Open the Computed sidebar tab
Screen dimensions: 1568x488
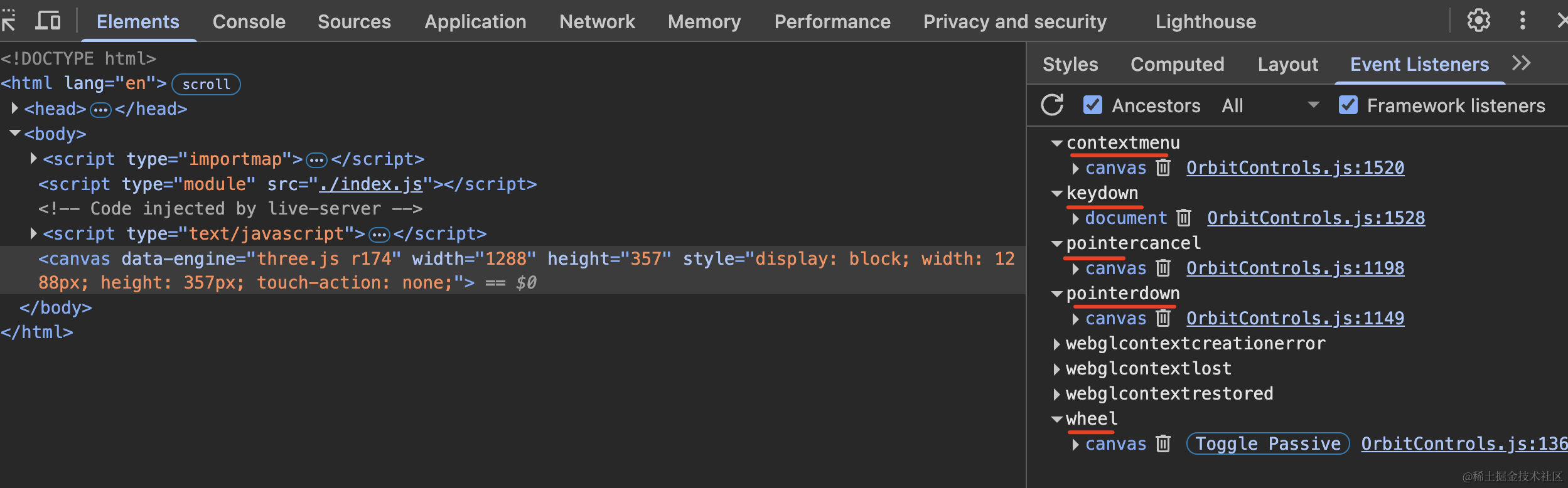coord(1178,64)
